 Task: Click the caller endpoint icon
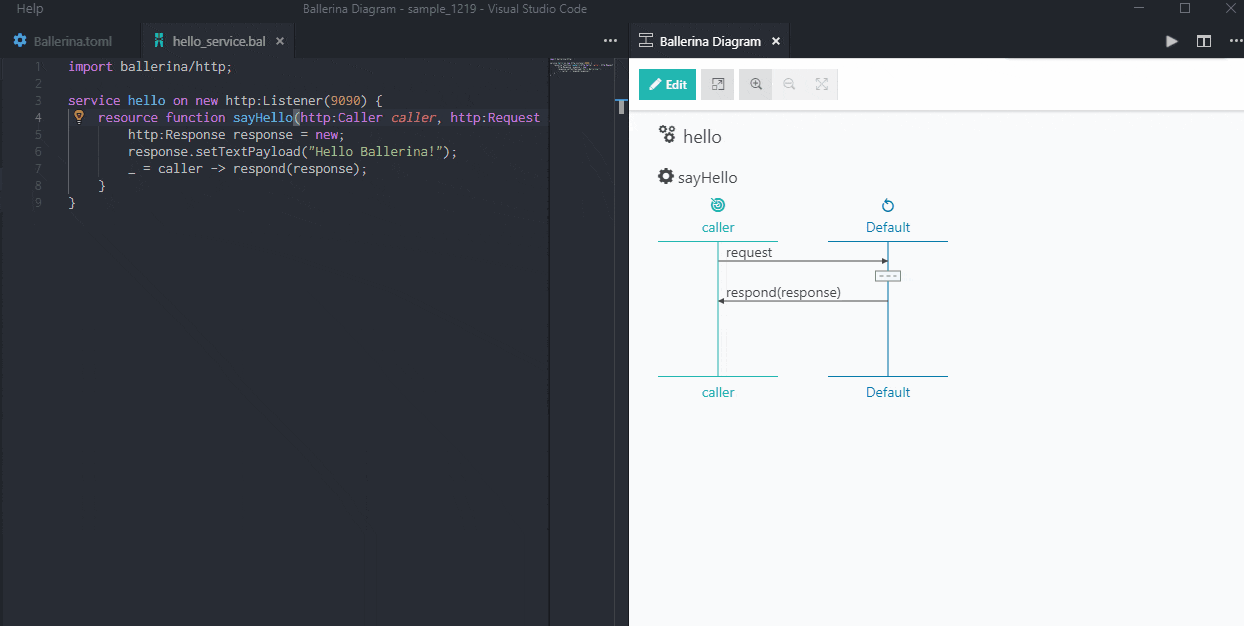717,205
